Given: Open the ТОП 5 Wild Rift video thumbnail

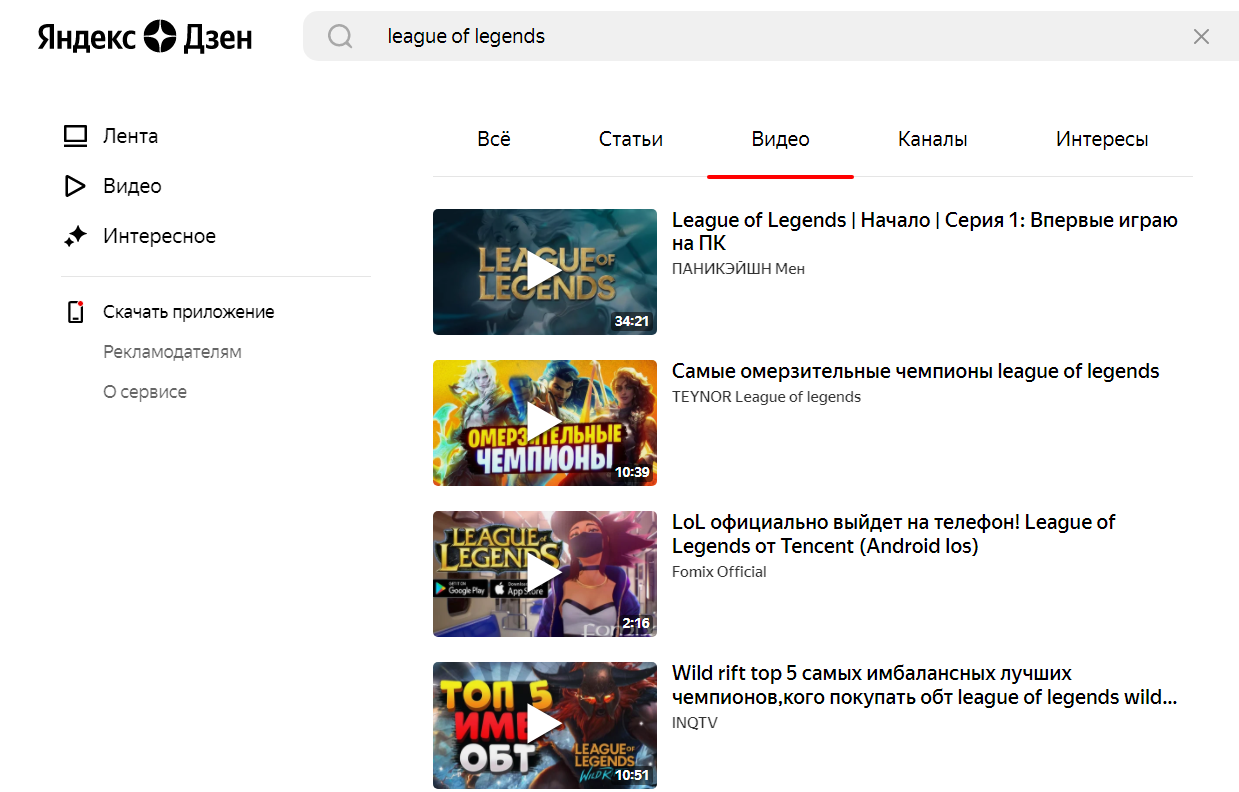Looking at the screenshot, I should [544, 725].
